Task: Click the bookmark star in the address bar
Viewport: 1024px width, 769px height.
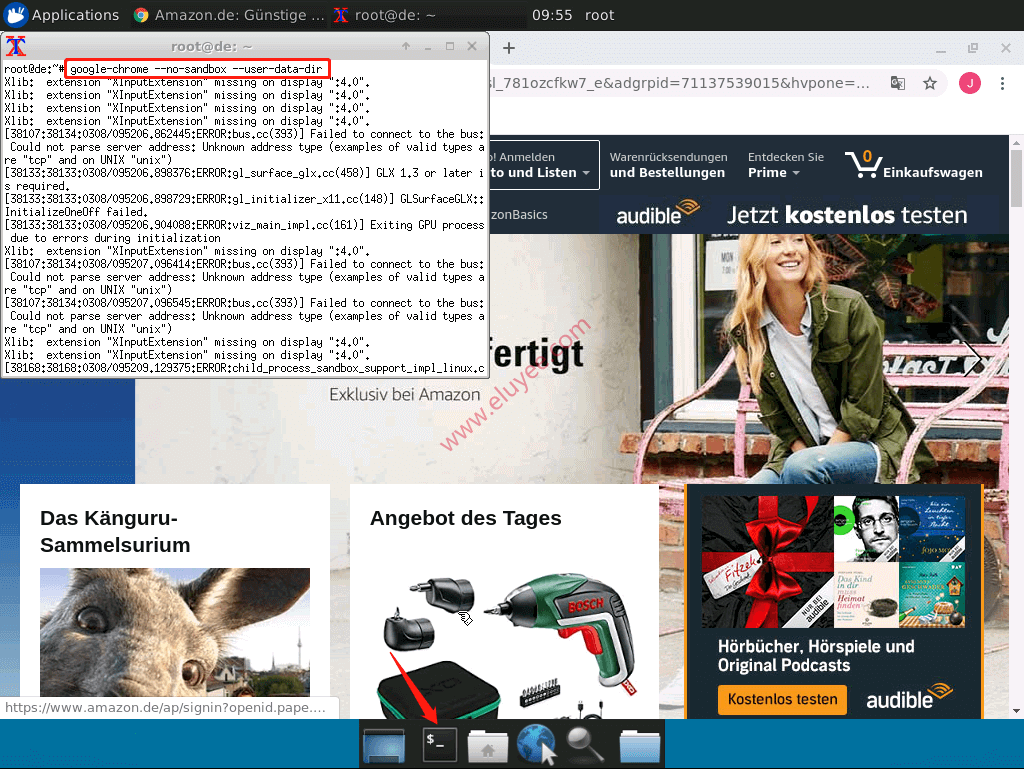Action: point(930,84)
